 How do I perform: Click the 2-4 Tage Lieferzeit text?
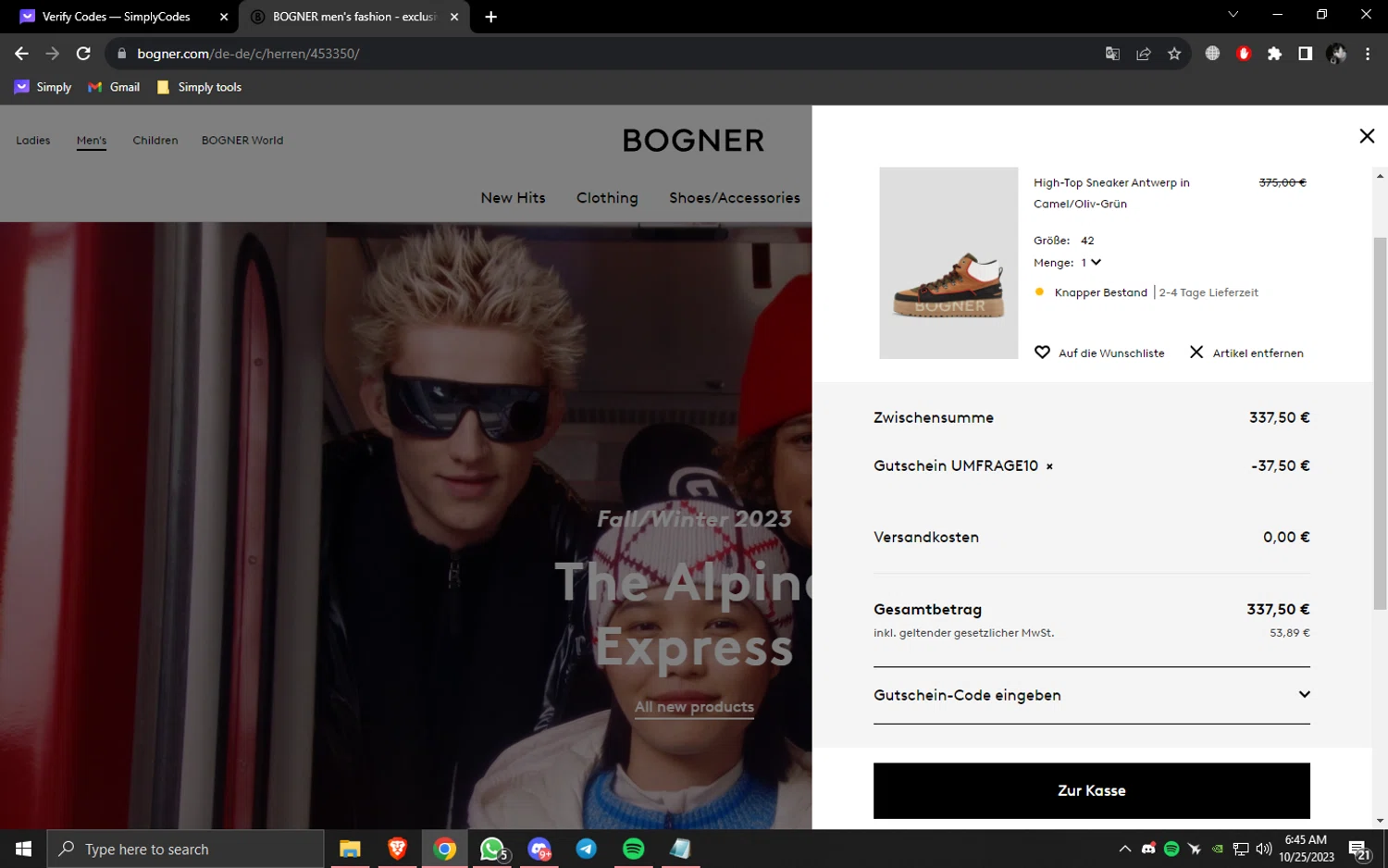[1208, 292]
